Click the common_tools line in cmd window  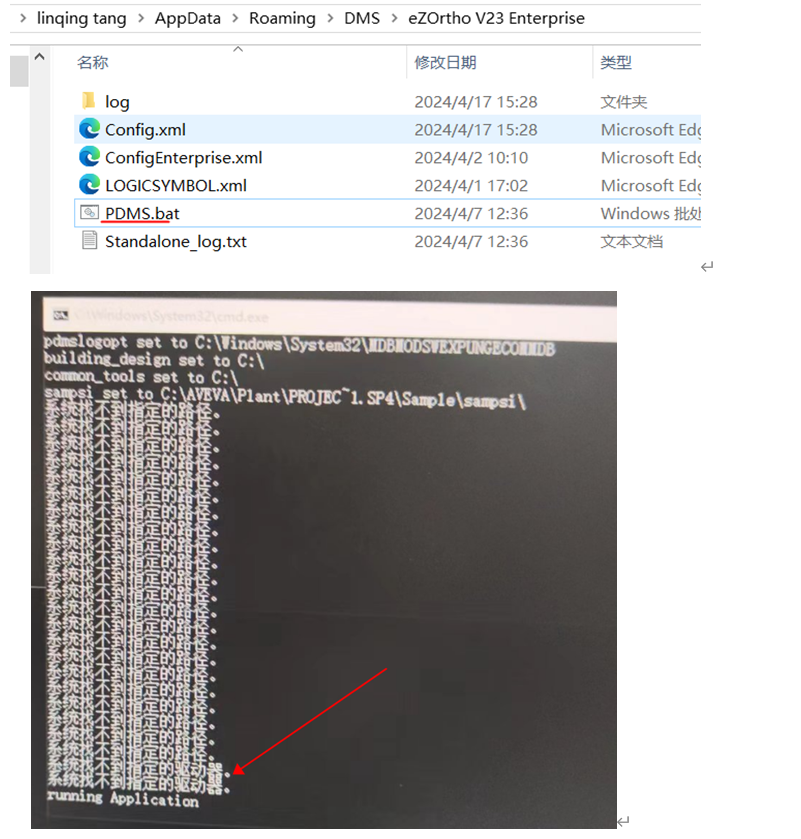[141, 377]
